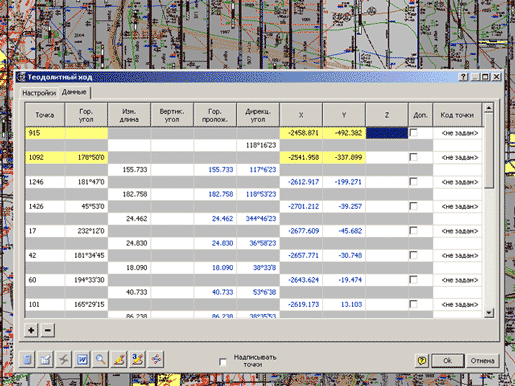Click the magnifying glass search icon
Image resolution: width=515 pixels, height=386 pixels.
[x=101, y=360]
